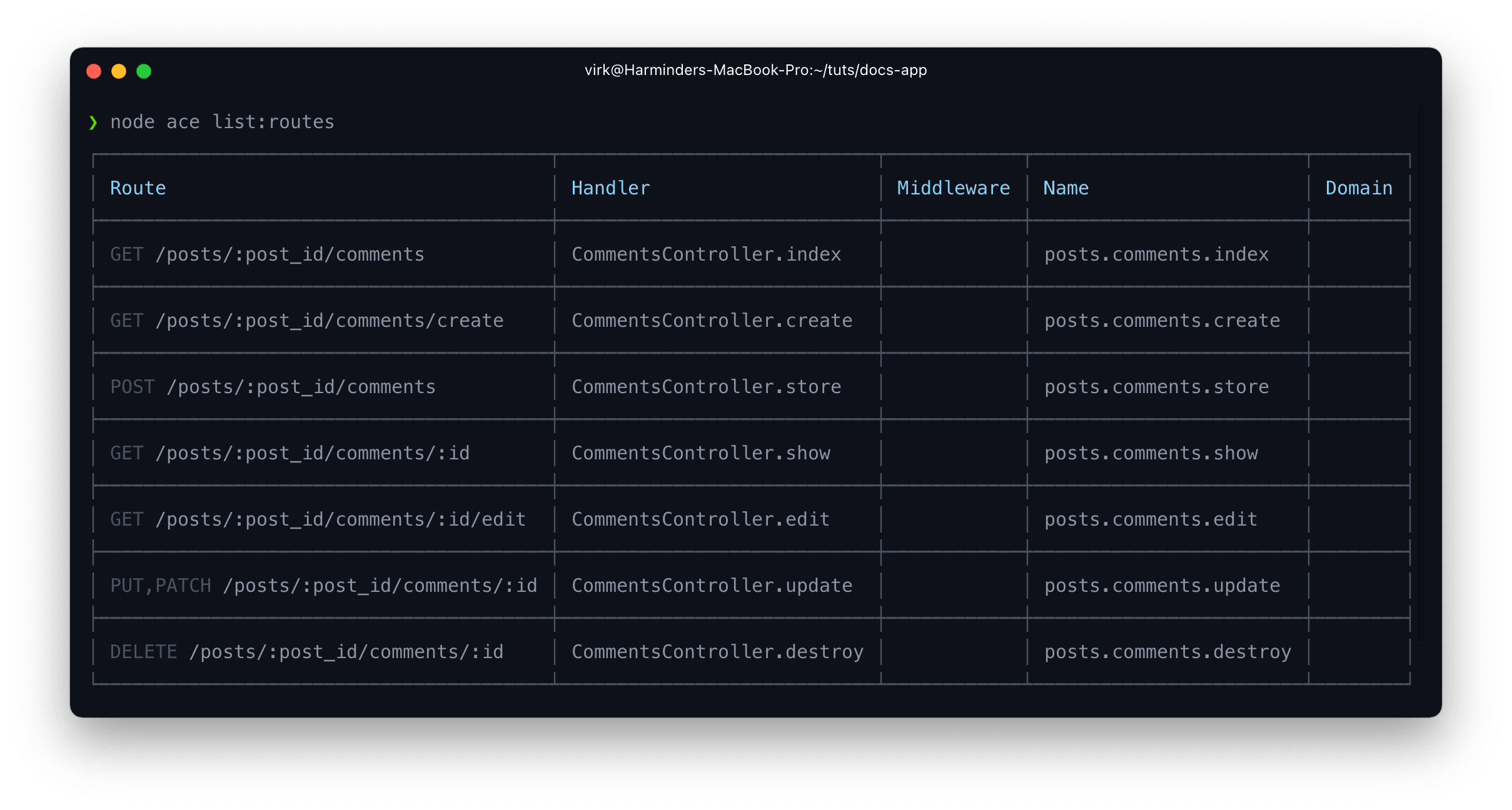Click the Route column header
This screenshot has width=1512, height=810.
pyautogui.click(x=138, y=188)
